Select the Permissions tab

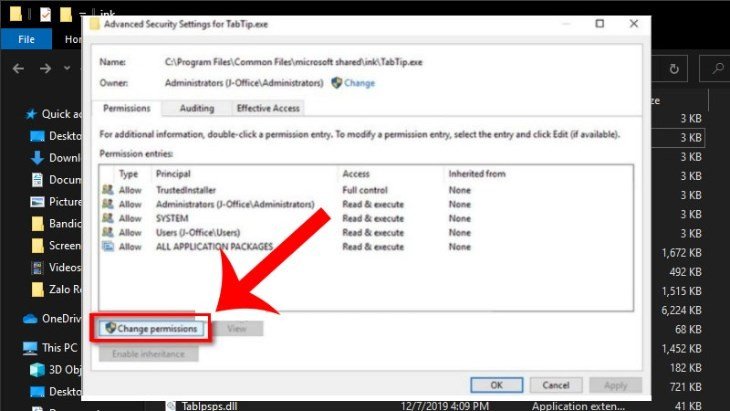[x=127, y=108]
